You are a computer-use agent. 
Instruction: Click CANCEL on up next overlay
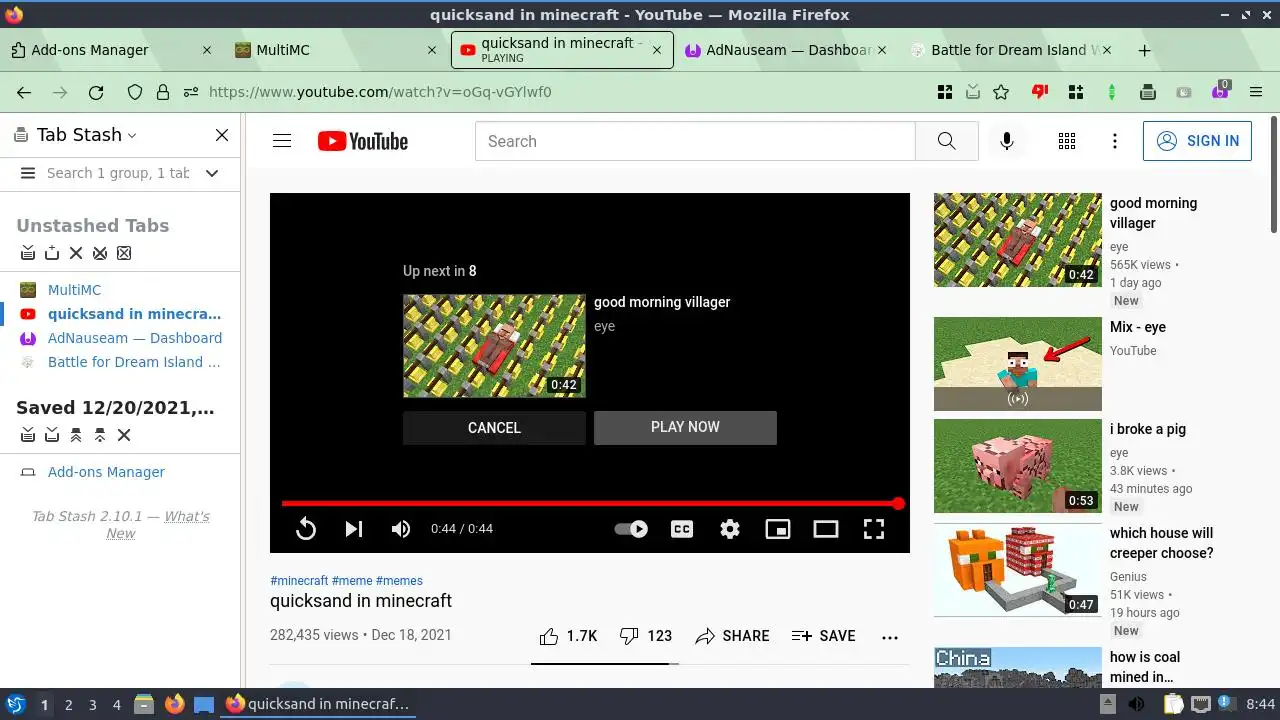coord(494,427)
